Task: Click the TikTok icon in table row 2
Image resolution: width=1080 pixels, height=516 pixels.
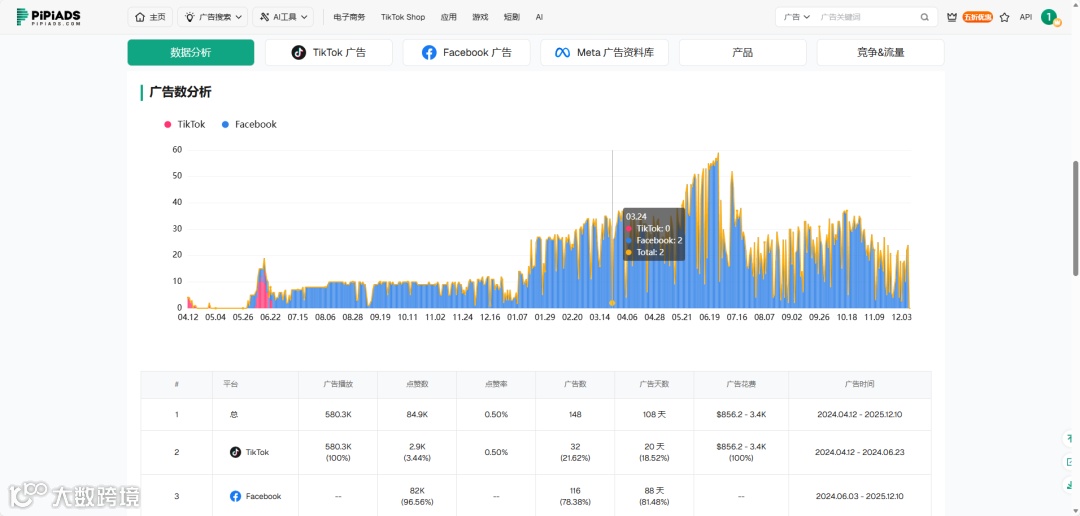Action: [236, 452]
